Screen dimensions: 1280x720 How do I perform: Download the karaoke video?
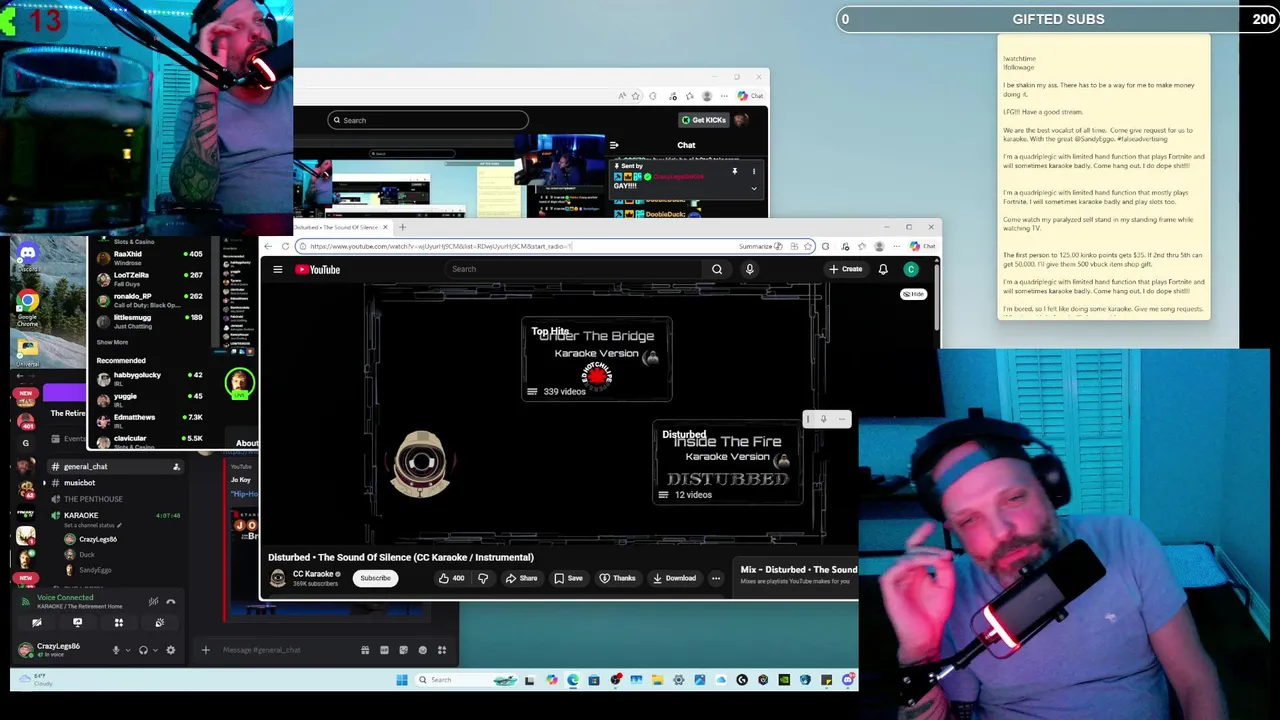tap(674, 578)
